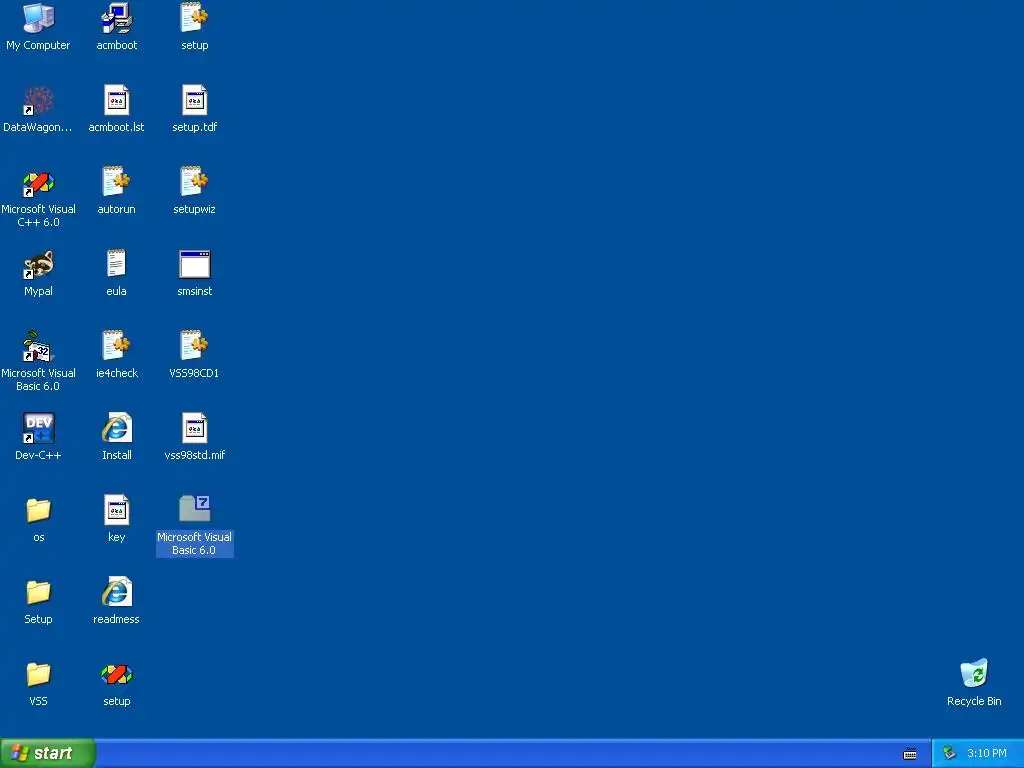Select the smsinst program icon
The image size is (1024, 768).
point(195,264)
